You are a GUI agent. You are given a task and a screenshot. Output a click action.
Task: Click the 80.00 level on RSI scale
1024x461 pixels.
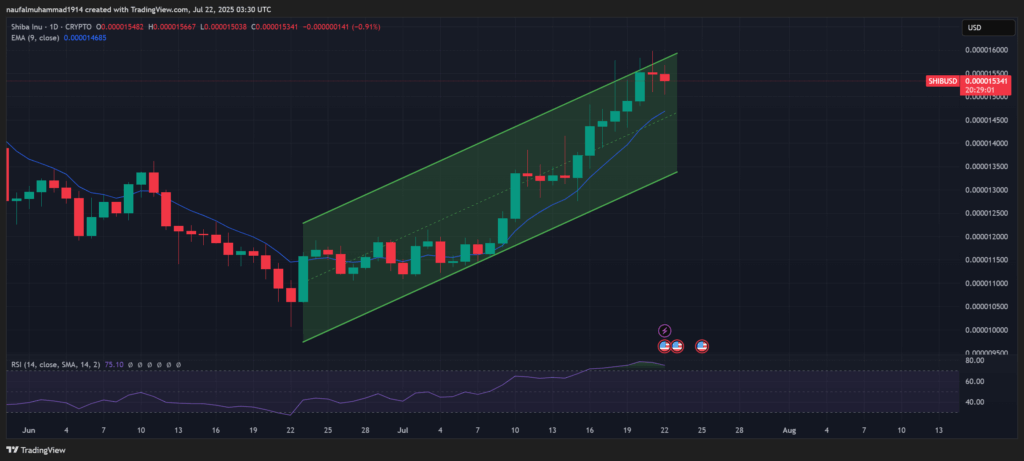click(x=974, y=361)
